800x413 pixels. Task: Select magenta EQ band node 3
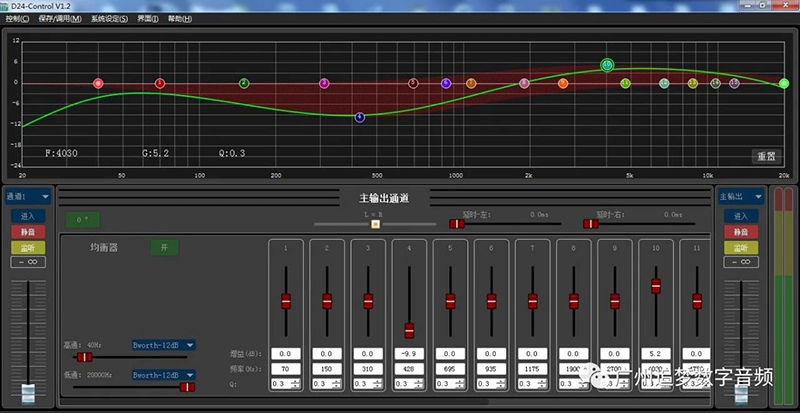[x=323, y=84]
